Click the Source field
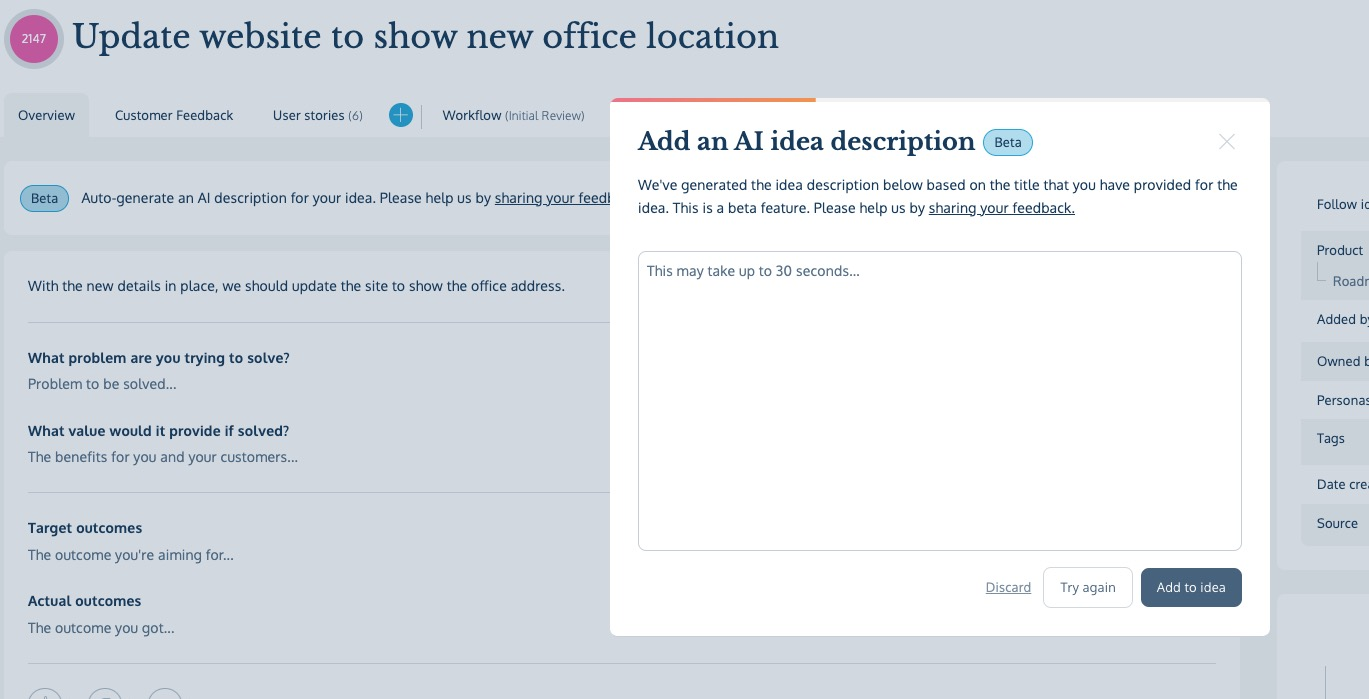 pos(1337,523)
